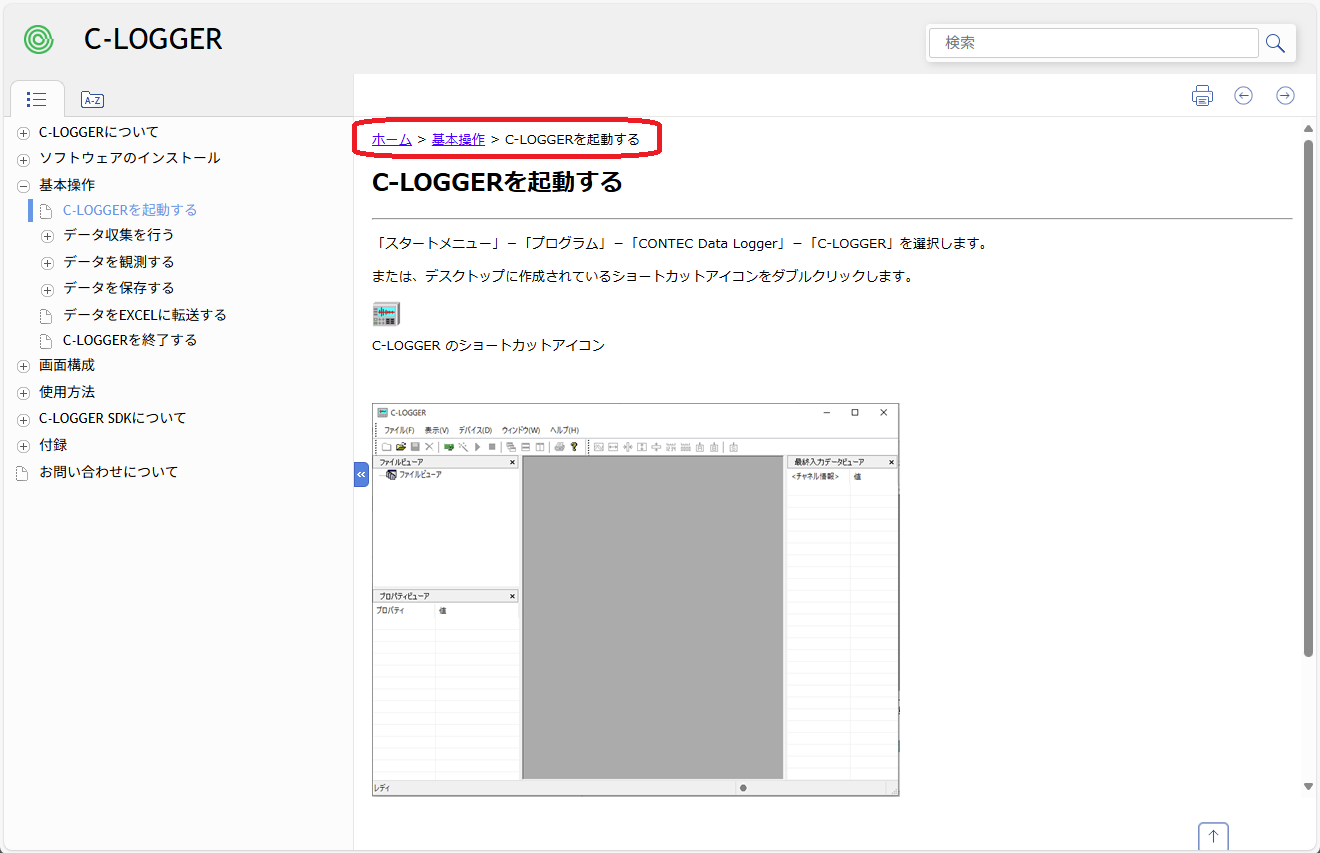Click the print page icon
Image resolution: width=1320 pixels, height=853 pixels.
click(1202, 96)
